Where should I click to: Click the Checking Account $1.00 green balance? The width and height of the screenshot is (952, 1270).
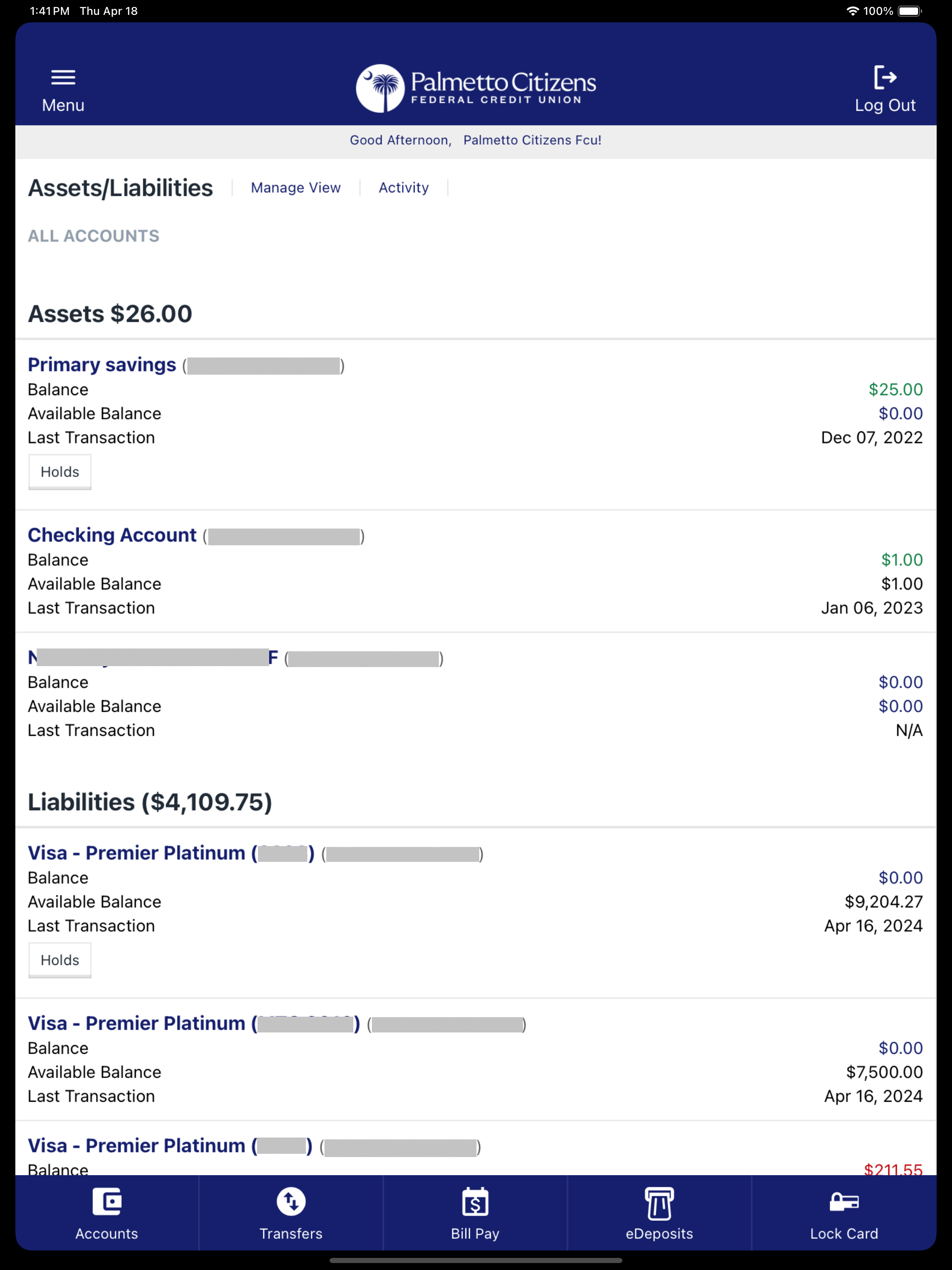[x=901, y=560]
